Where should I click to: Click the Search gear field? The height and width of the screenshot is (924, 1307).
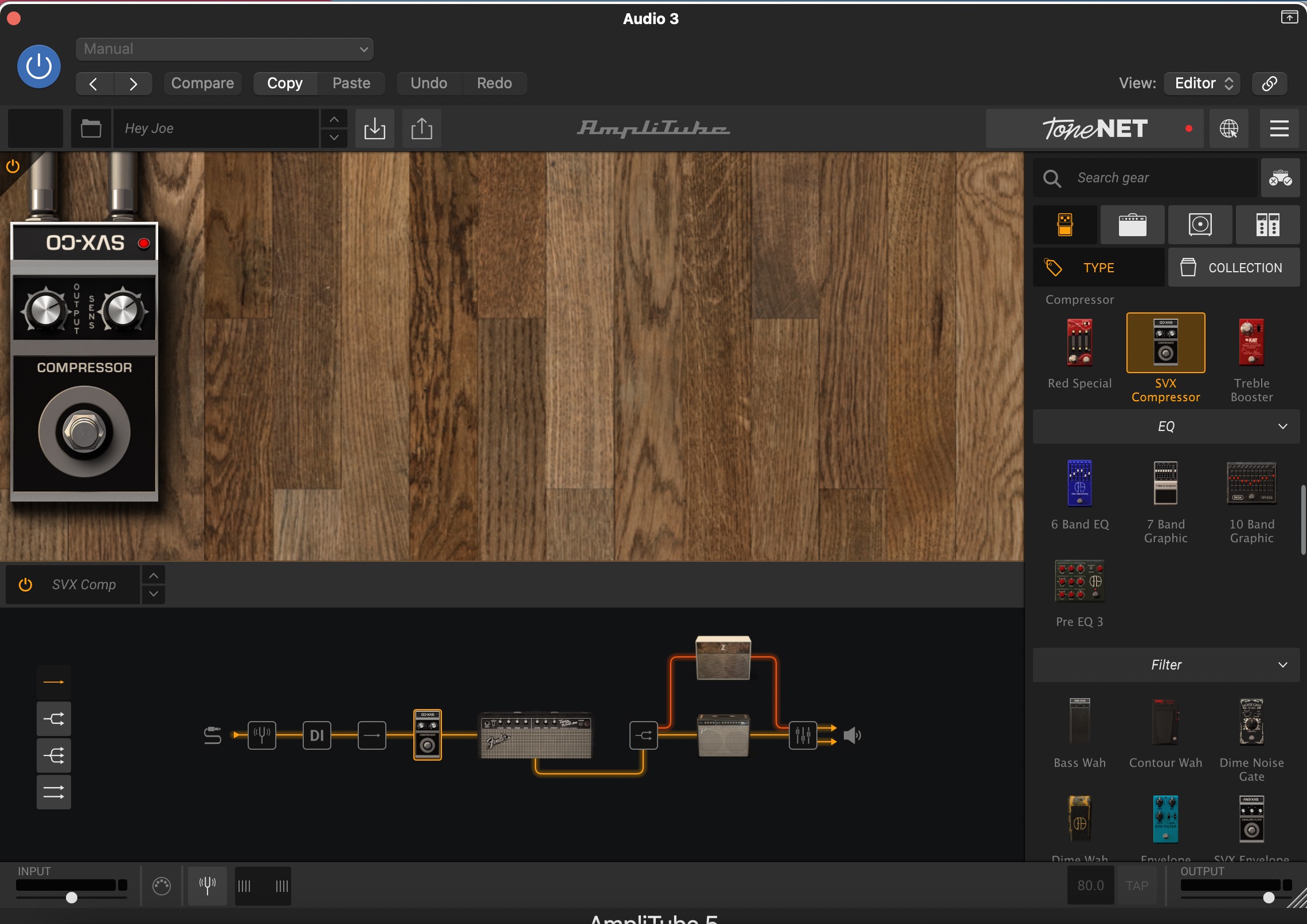(x=1145, y=178)
